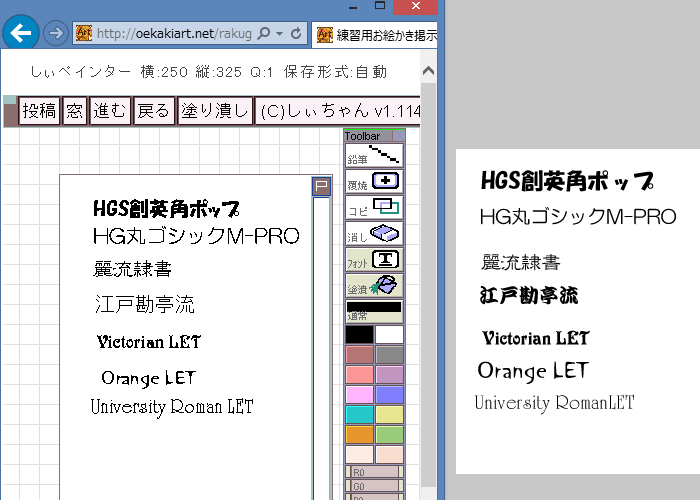This screenshot has width=700, height=500.
Task: Adjust the R0 red slider
Action: (x=375, y=472)
